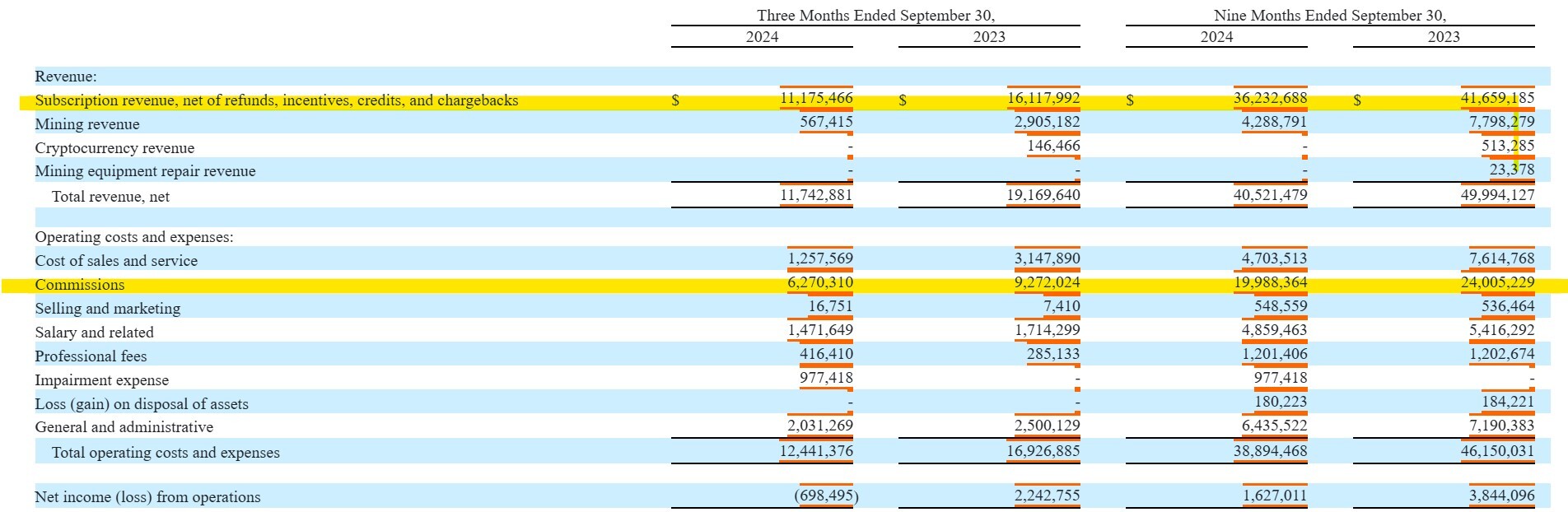Click the Net income (loss) from operations label
Screen dimensions: 1568x512
point(147,497)
